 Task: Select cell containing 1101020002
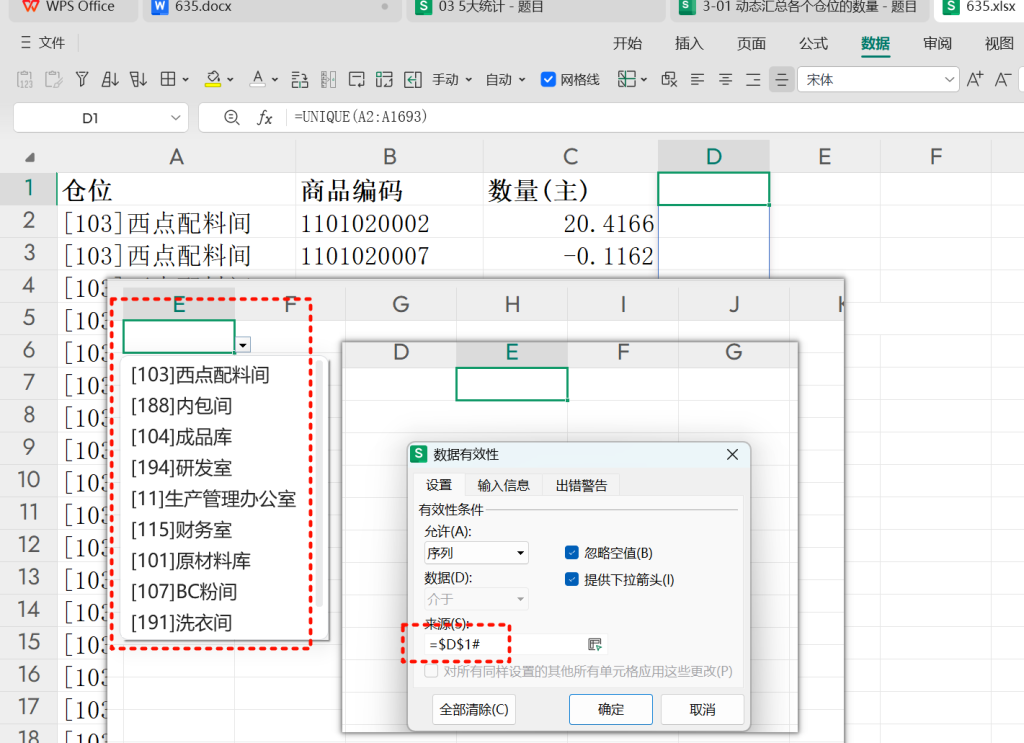click(389, 223)
